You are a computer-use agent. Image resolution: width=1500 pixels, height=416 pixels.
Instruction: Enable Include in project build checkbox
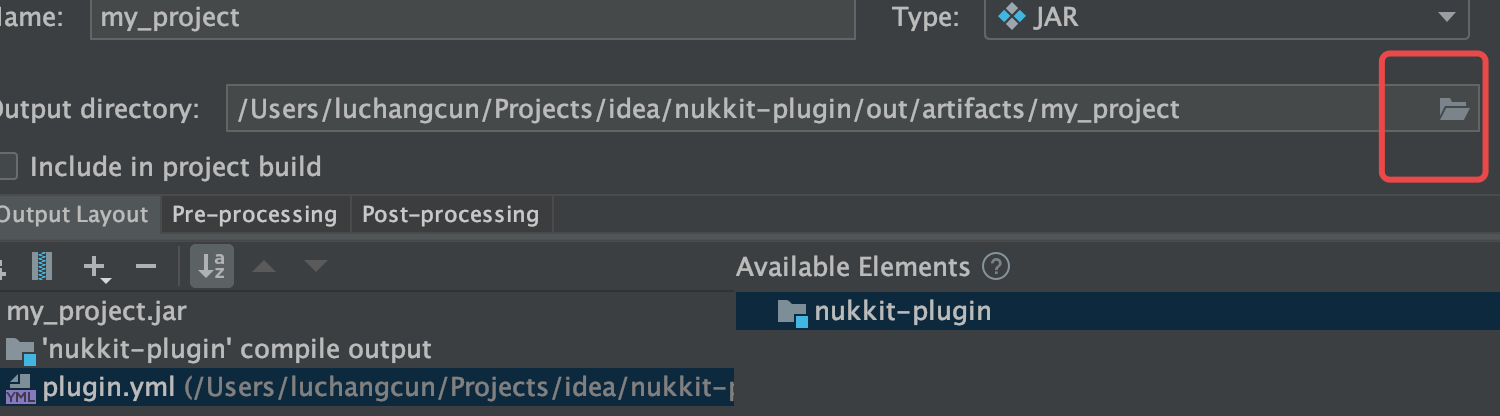click(8, 166)
